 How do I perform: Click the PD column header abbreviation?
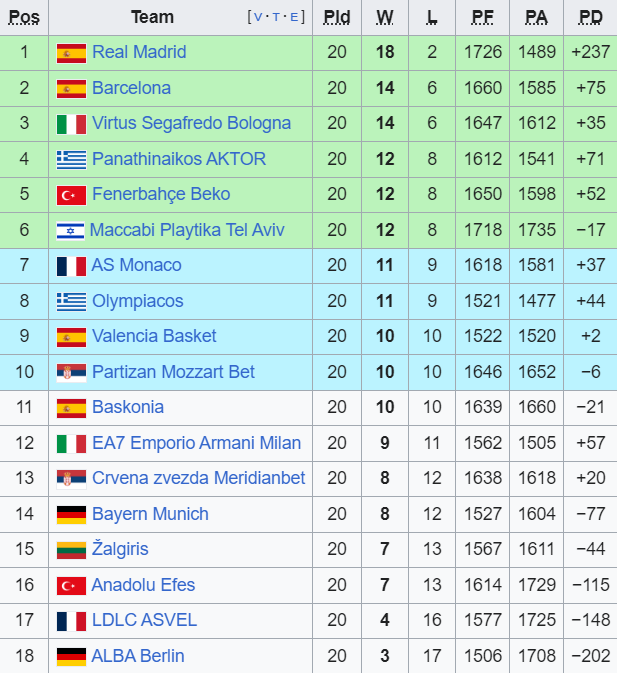point(591,18)
